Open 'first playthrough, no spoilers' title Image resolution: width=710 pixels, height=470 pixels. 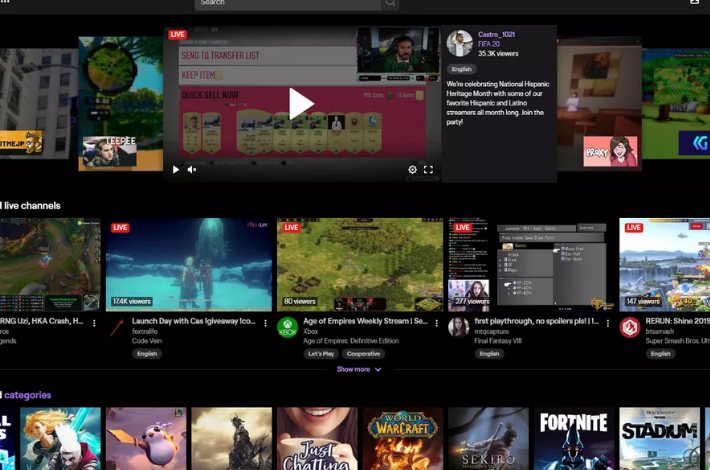tap(537, 321)
